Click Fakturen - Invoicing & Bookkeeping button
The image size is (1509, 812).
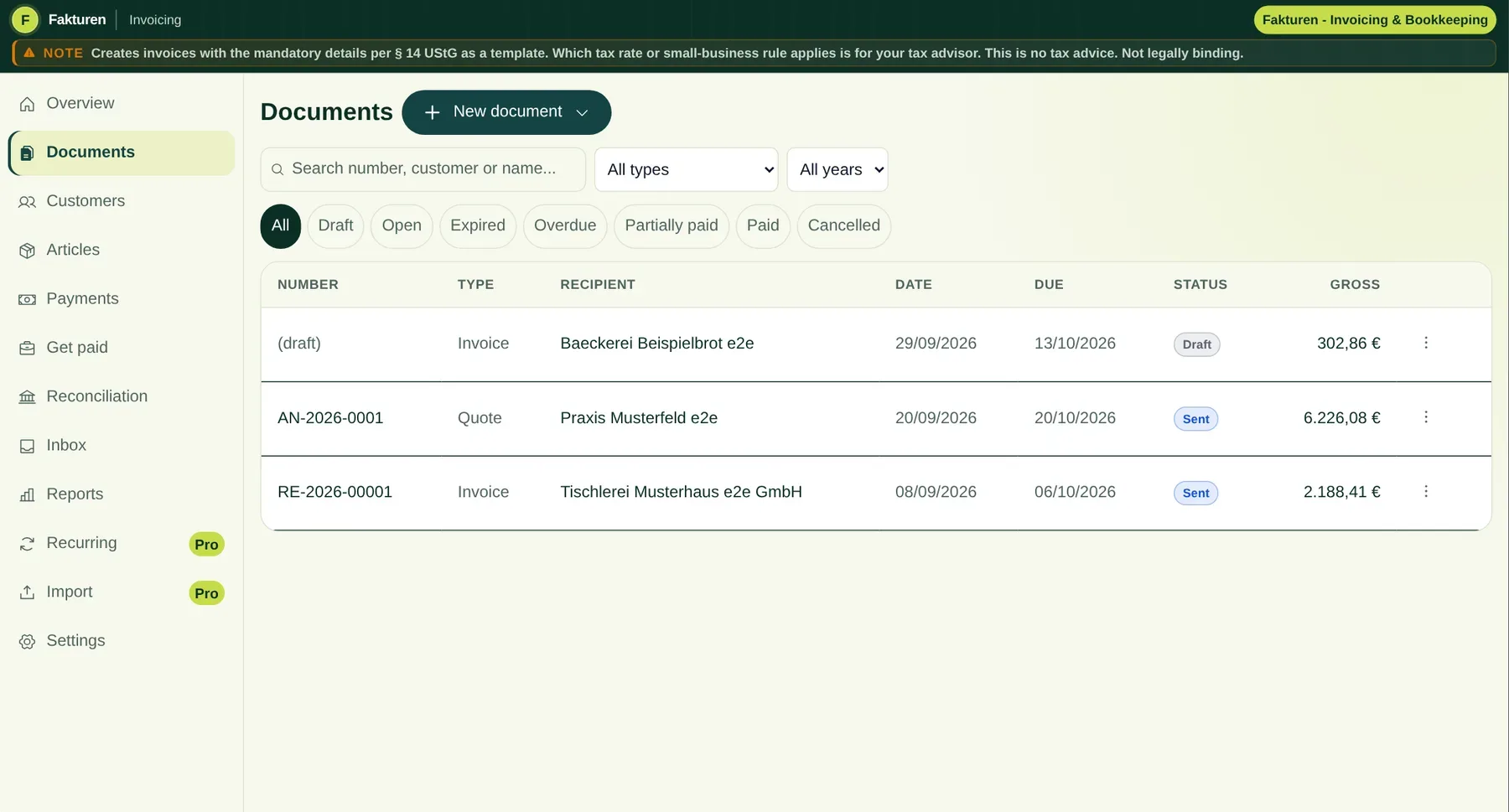click(1375, 20)
